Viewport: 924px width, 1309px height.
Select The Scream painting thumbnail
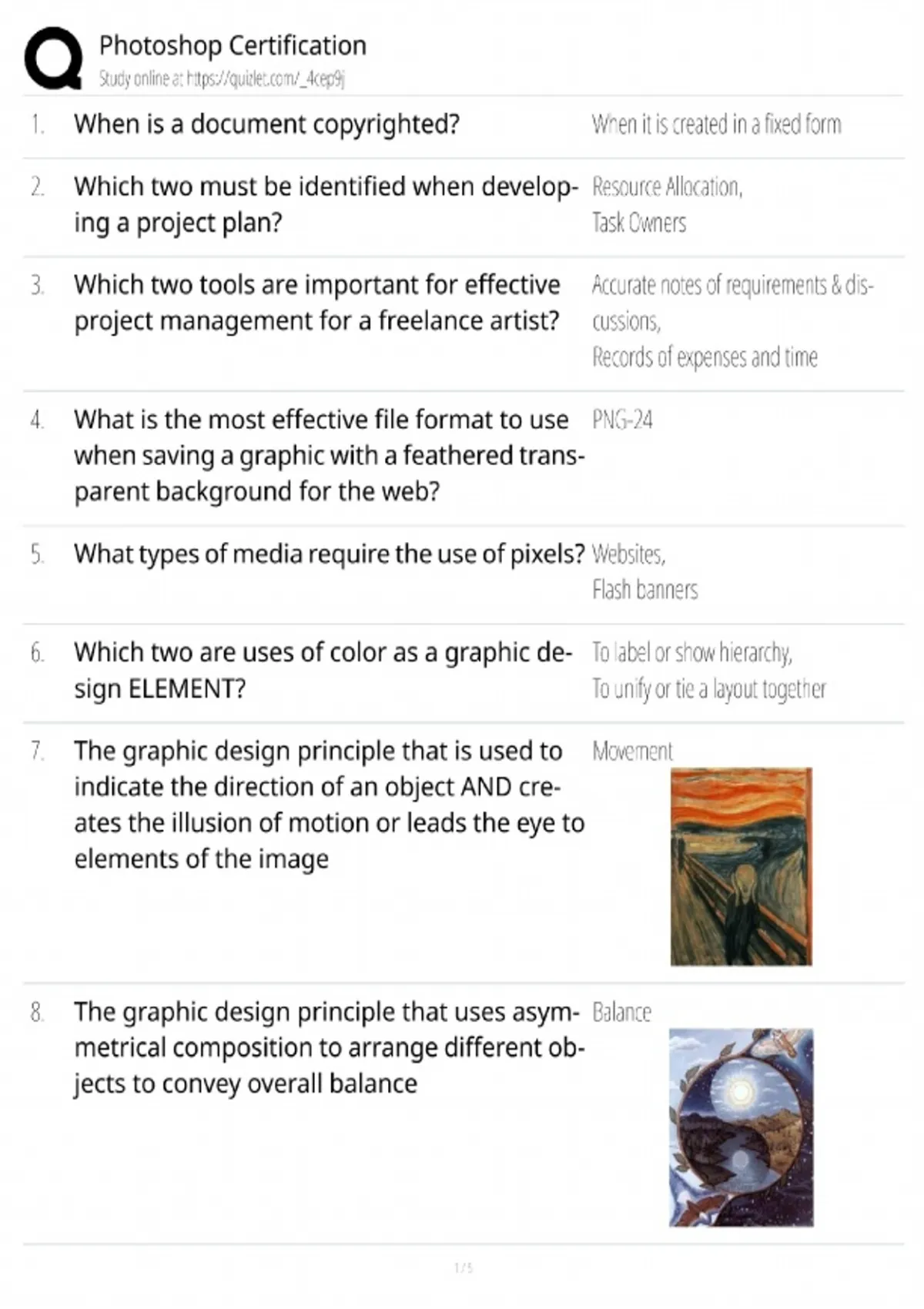(x=741, y=866)
